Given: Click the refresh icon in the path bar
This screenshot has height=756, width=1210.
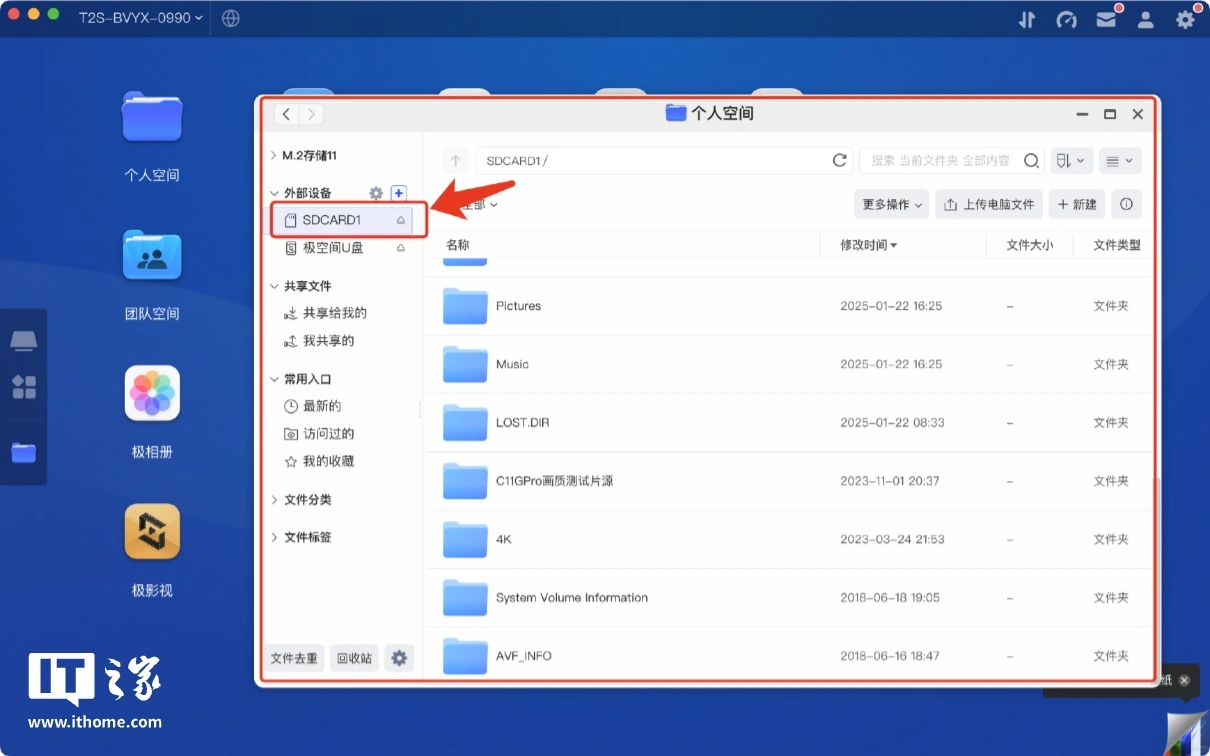Looking at the screenshot, I should point(839,161).
